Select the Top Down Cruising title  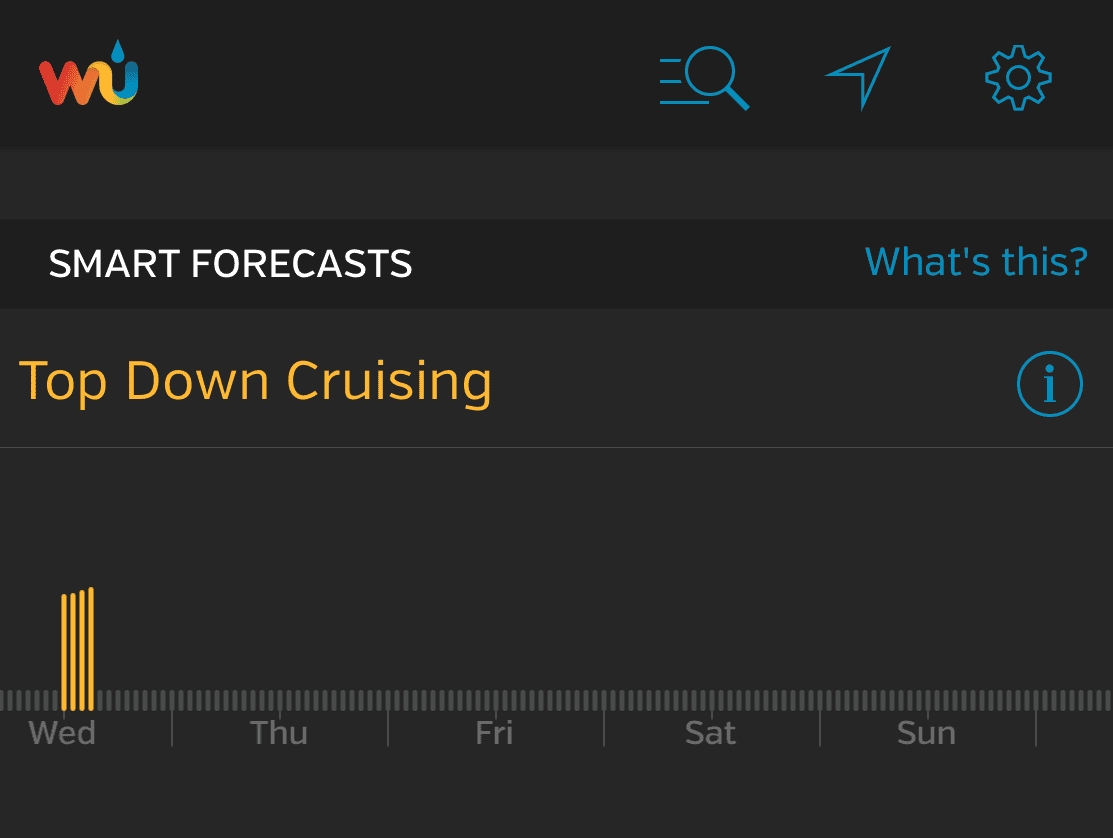coord(256,382)
